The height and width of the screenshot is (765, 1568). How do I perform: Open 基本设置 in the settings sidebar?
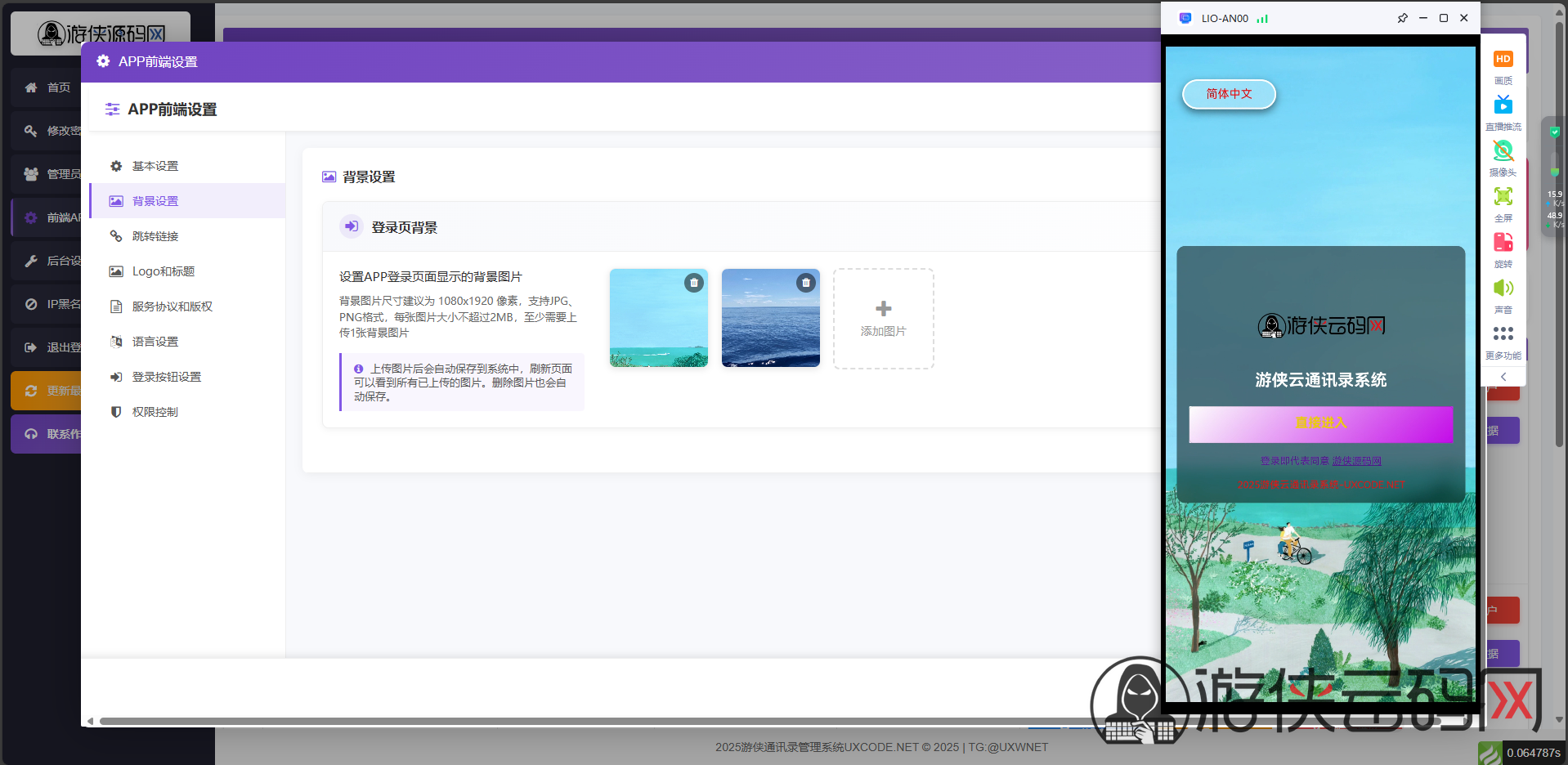point(187,166)
